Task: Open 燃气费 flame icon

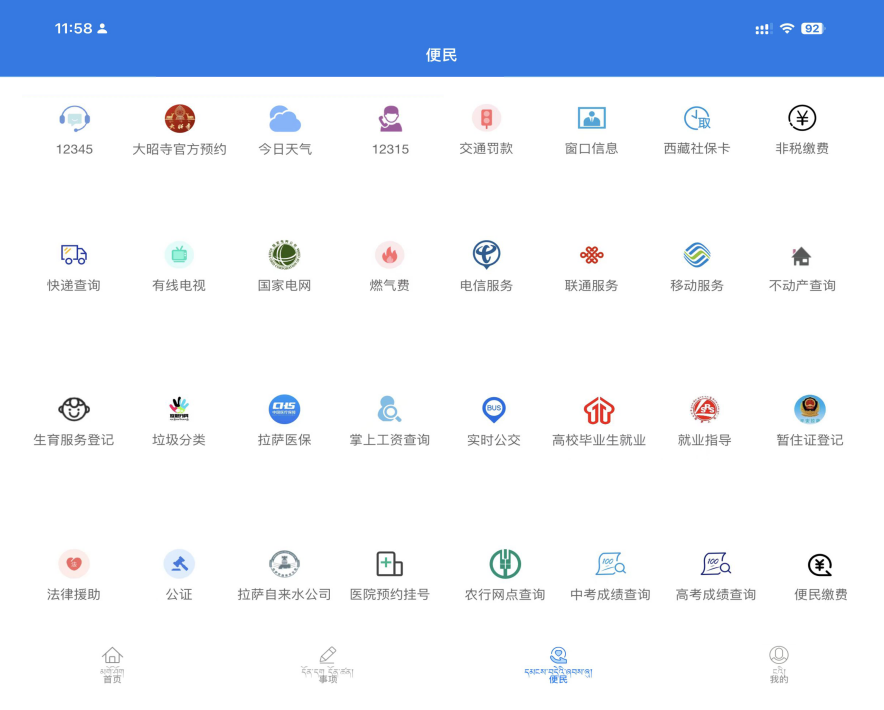Action: click(390, 255)
